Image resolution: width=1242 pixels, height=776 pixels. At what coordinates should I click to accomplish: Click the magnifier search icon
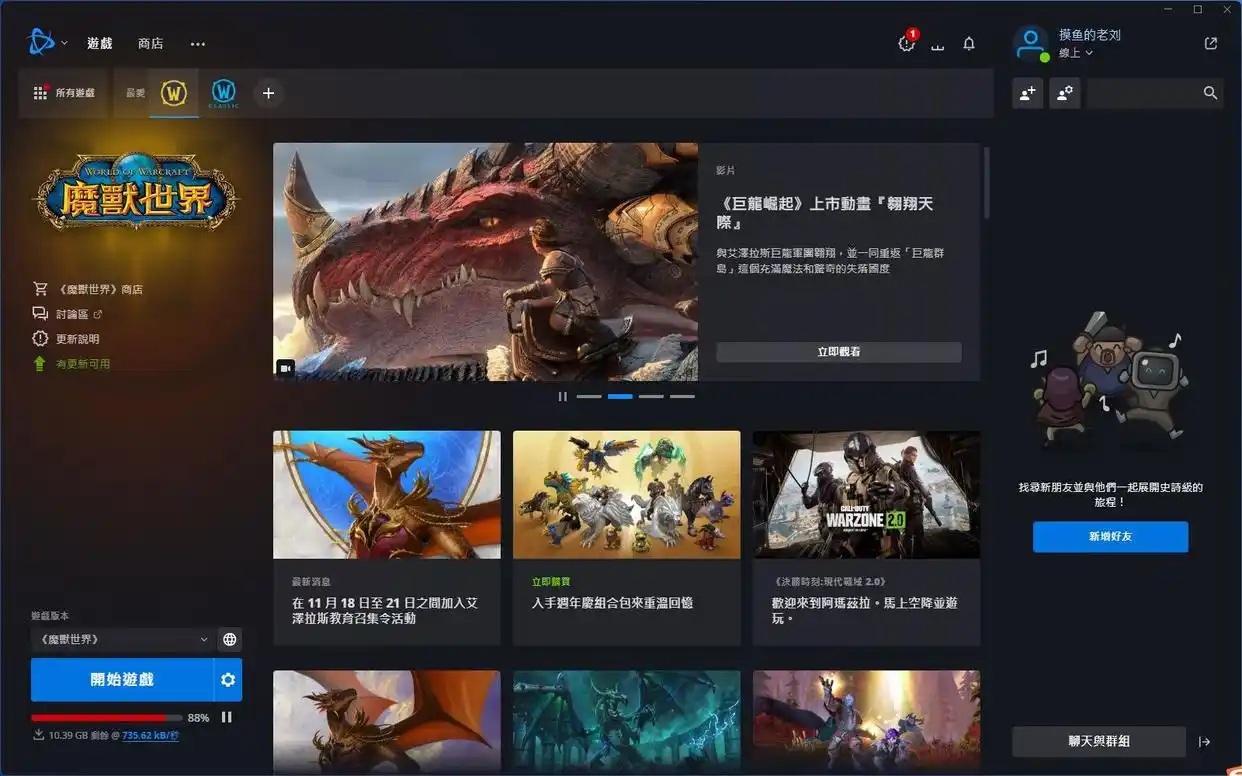(x=1211, y=93)
